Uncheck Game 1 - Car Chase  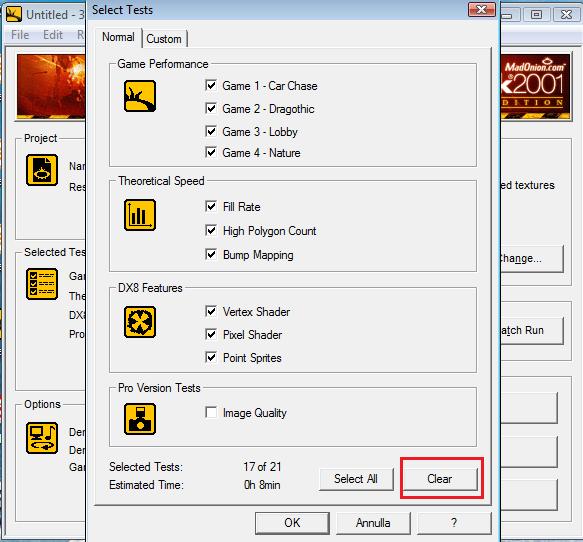211,85
